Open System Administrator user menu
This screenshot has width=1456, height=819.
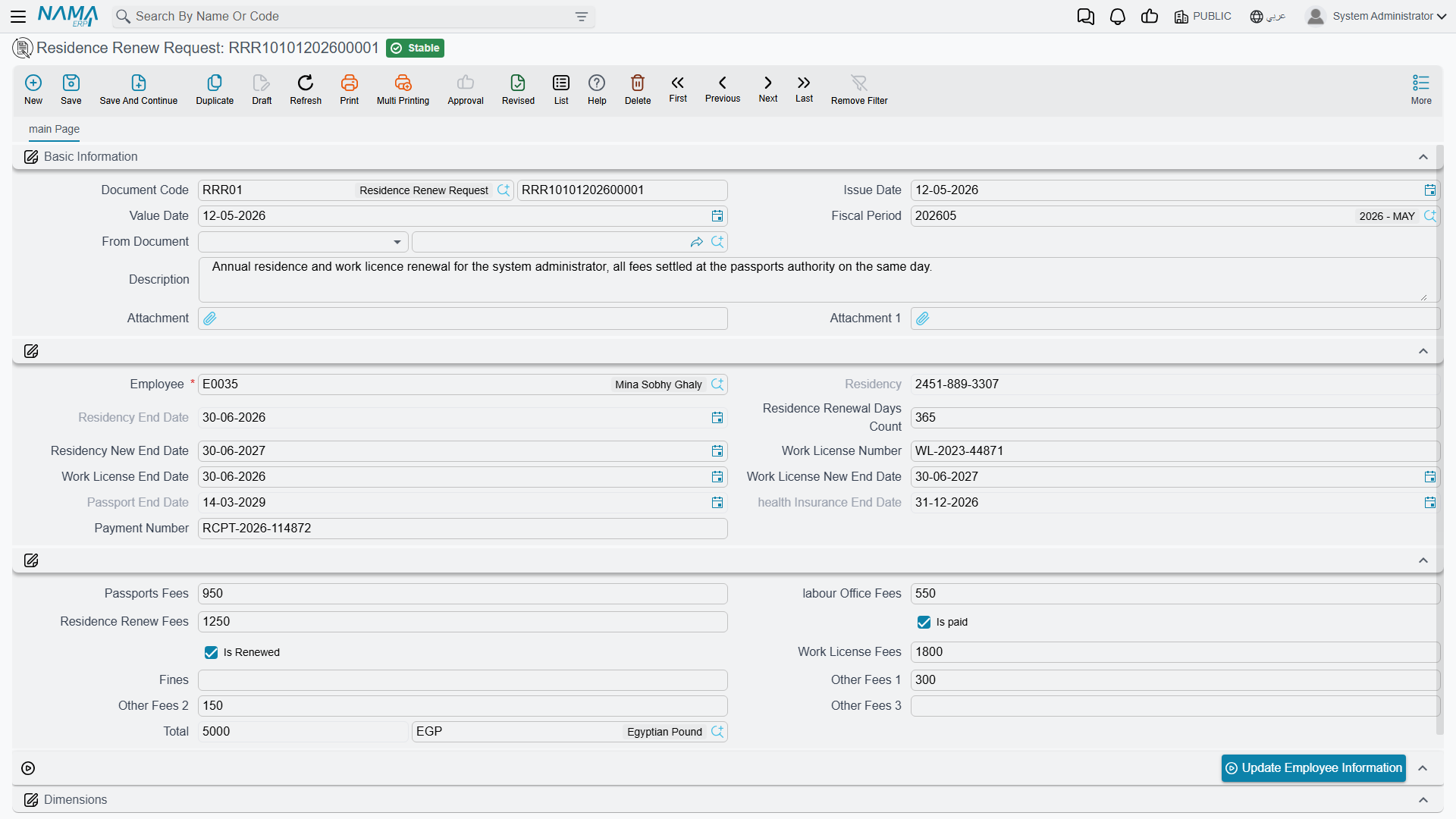[1376, 17]
